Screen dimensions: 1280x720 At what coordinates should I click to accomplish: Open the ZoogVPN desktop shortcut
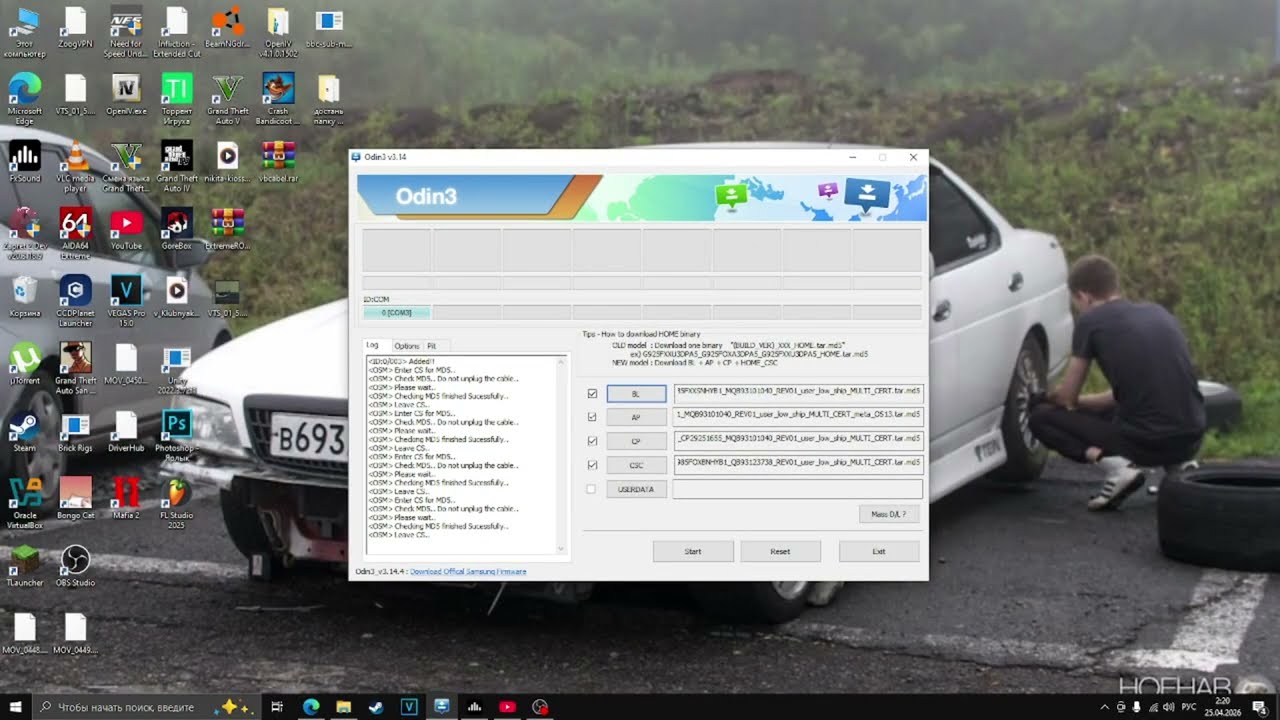pyautogui.click(x=75, y=26)
